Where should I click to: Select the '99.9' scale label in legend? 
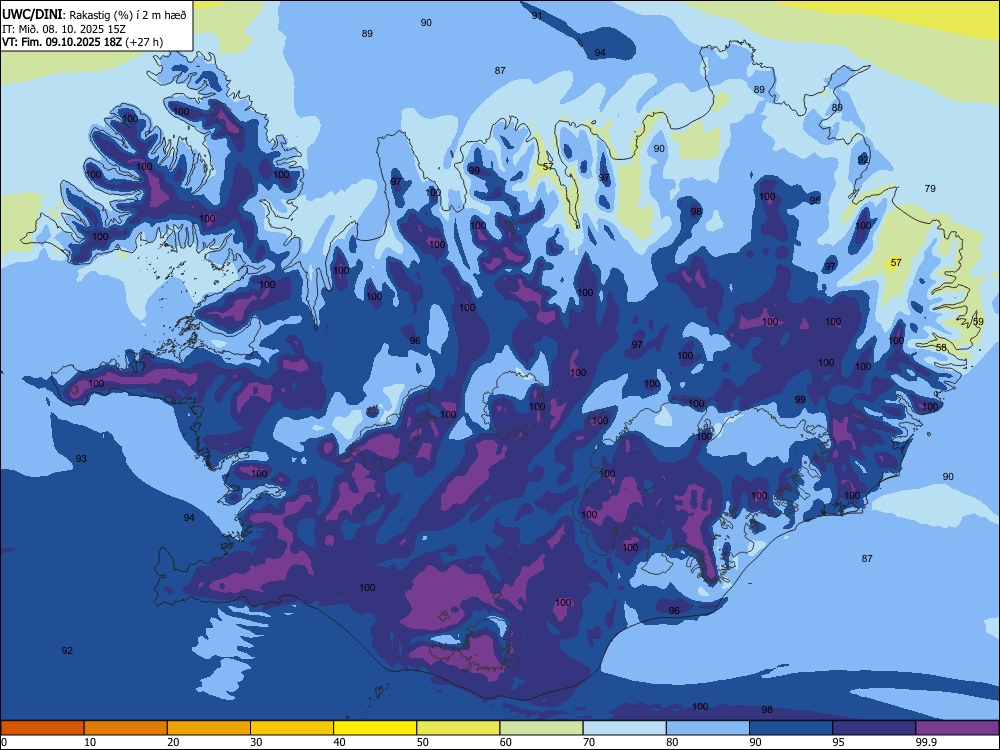(x=926, y=742)
